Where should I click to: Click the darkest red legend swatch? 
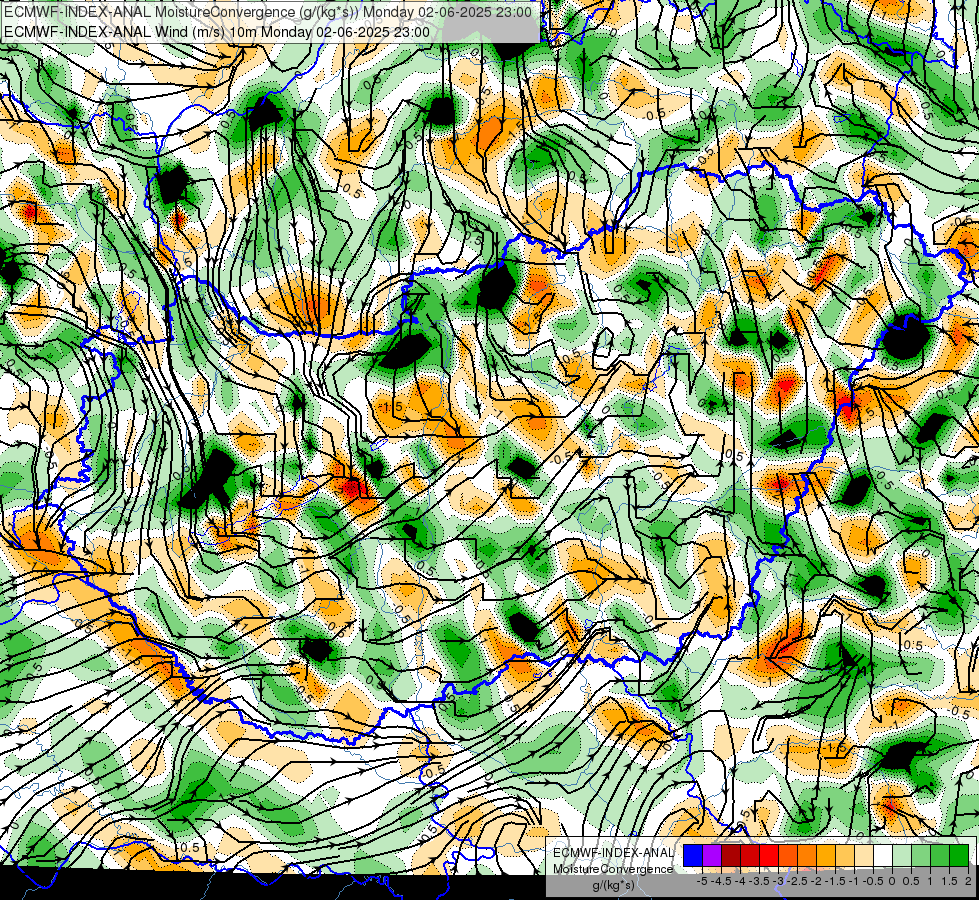[x=731, y=856]
